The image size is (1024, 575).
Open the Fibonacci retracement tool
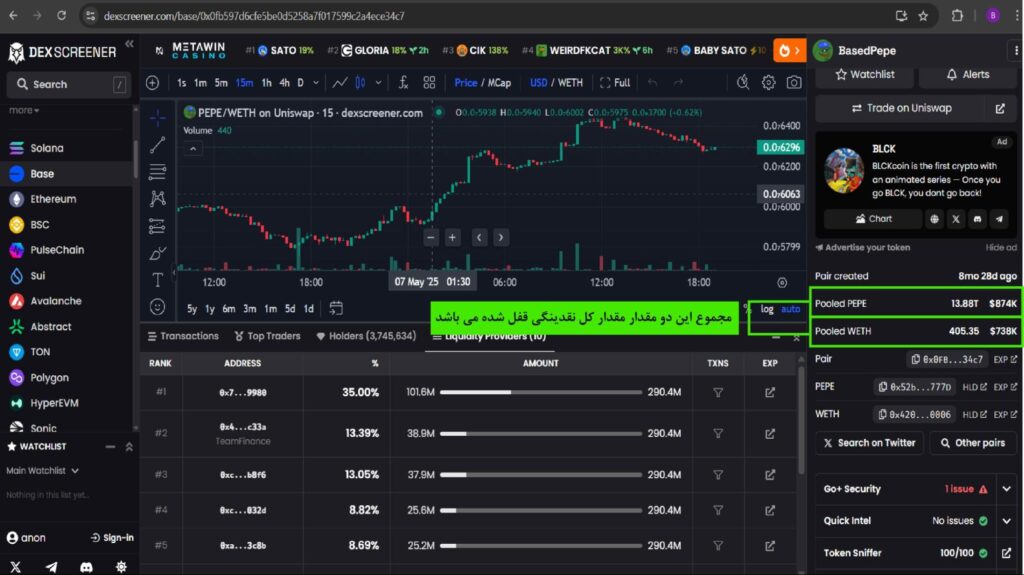[x=157, y=172]
